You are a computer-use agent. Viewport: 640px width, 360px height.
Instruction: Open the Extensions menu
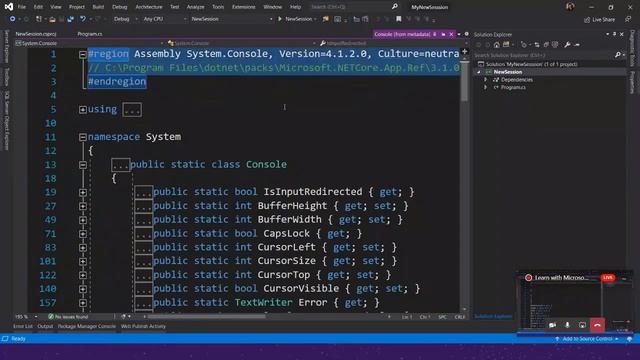click(243, 7)
